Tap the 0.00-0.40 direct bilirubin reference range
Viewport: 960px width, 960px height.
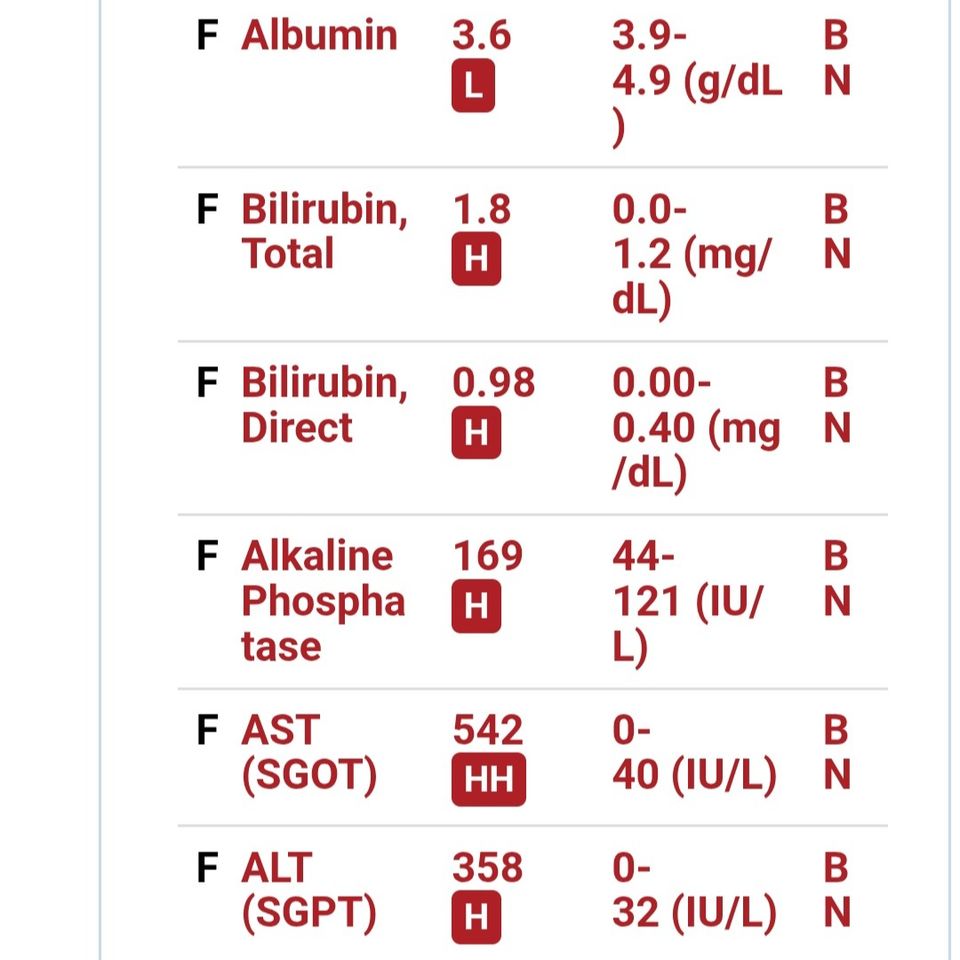pos(696,427)
